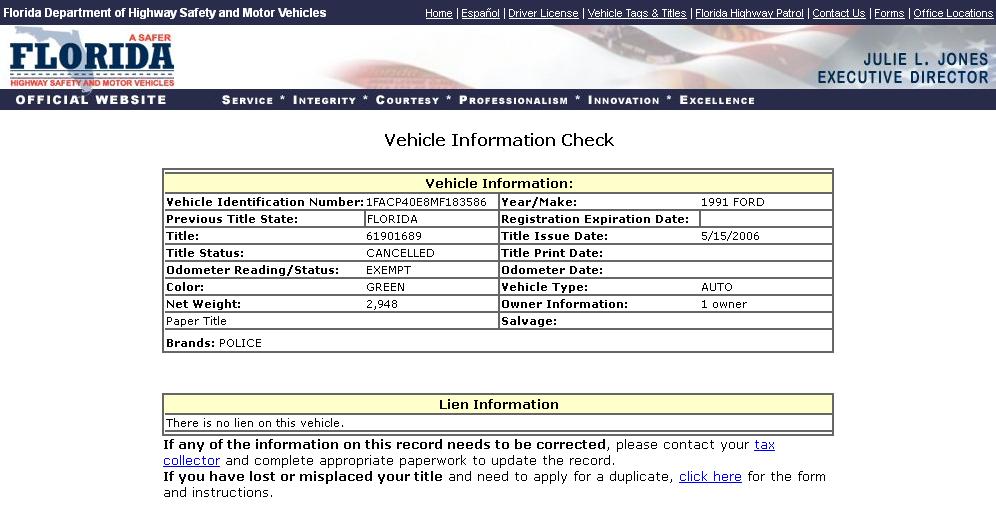Go to Vehicle Tags & Titles
996x506 pixels.
637,13
